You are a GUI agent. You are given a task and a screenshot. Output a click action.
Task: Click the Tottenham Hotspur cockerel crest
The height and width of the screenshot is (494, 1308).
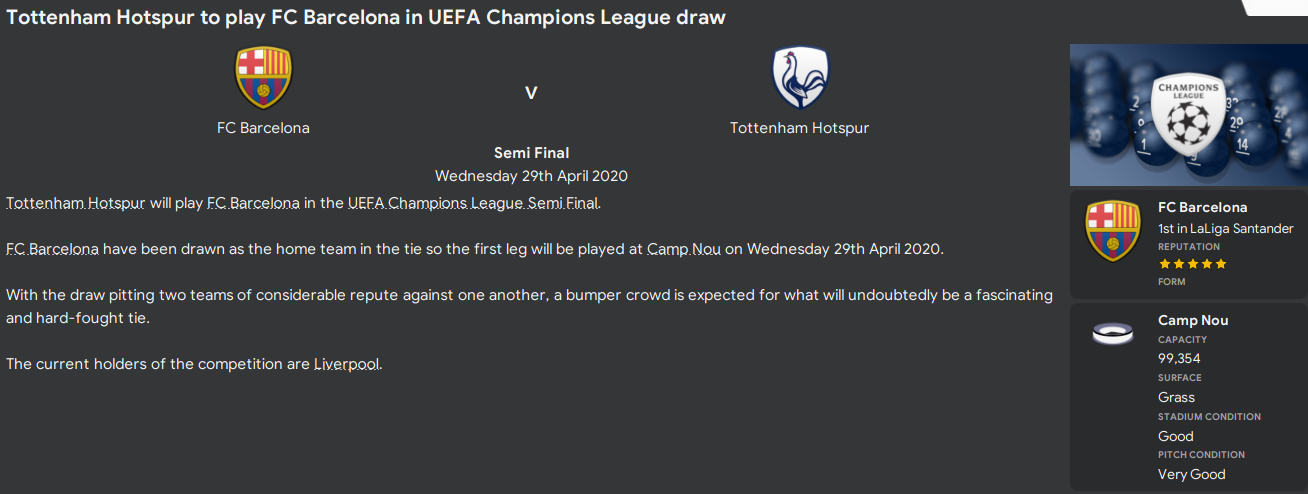click(800, 77)
